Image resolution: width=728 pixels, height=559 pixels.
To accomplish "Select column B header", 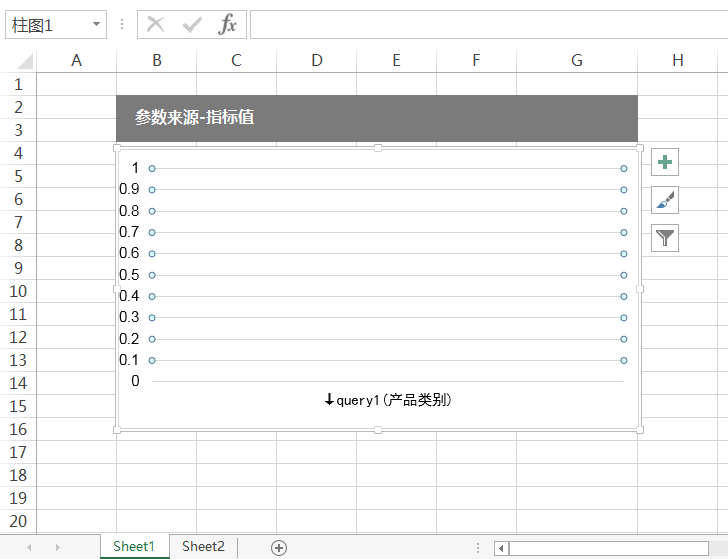I will pyautogui.click(x=156, y=60).
